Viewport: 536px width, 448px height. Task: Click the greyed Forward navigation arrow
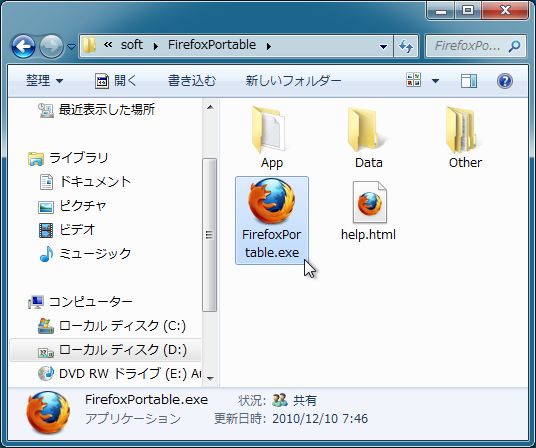(51, 46)
